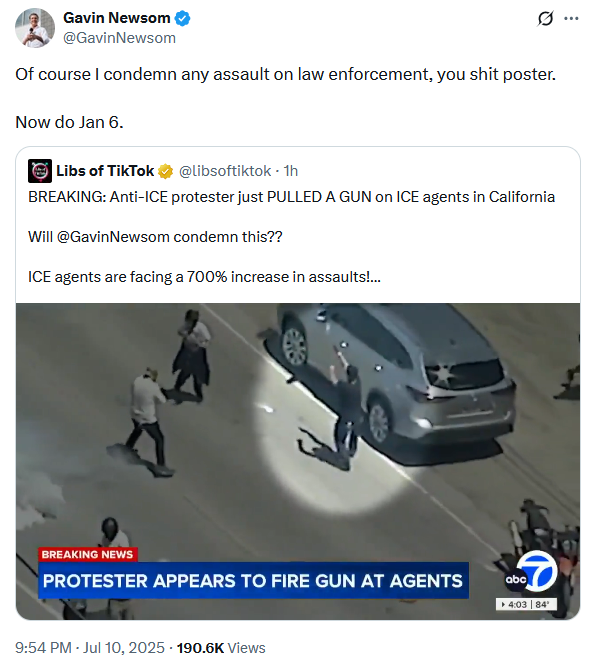Open the three-dot more options menu

pos(571,18)
